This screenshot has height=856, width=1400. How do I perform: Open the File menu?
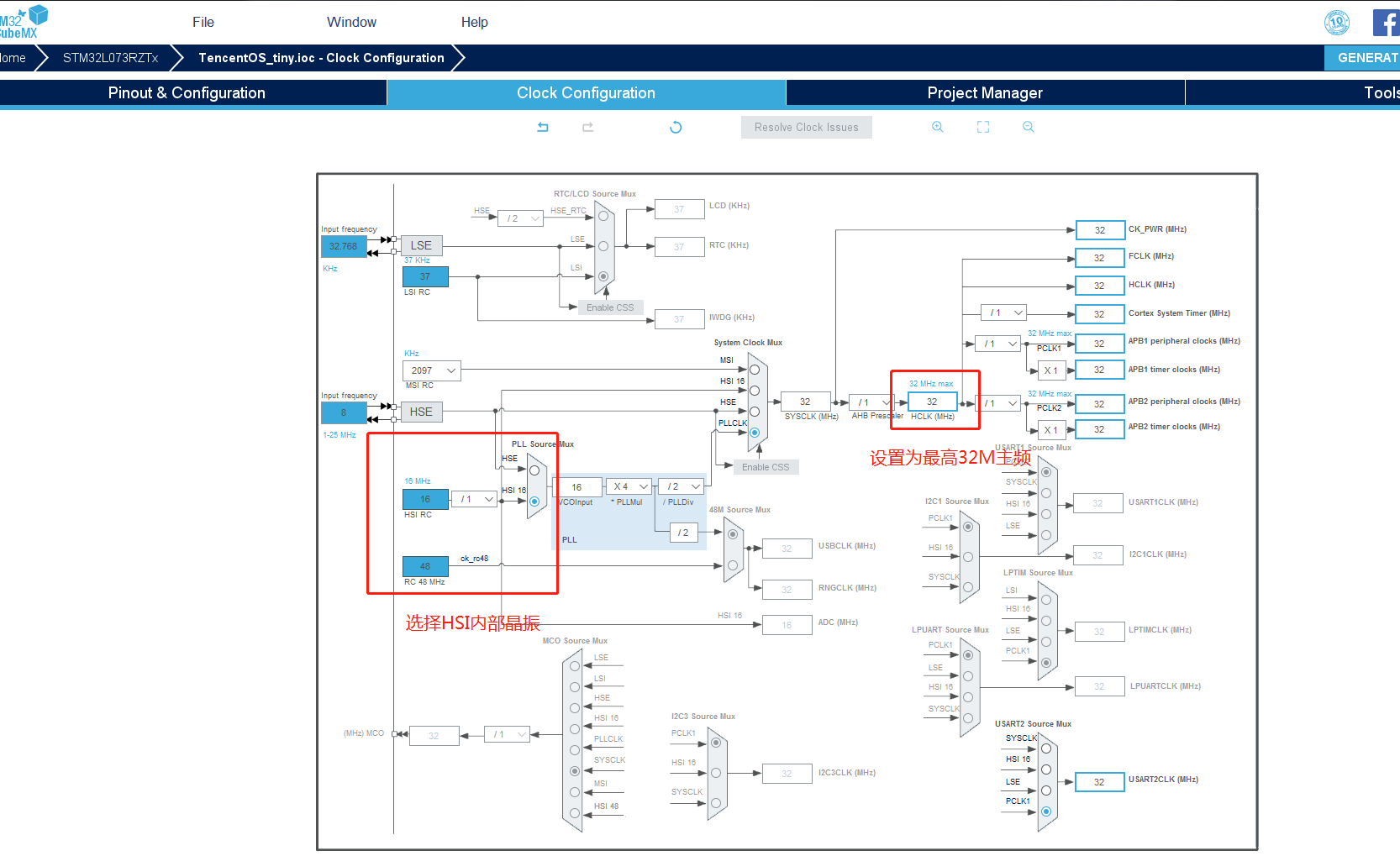(203, 23)
